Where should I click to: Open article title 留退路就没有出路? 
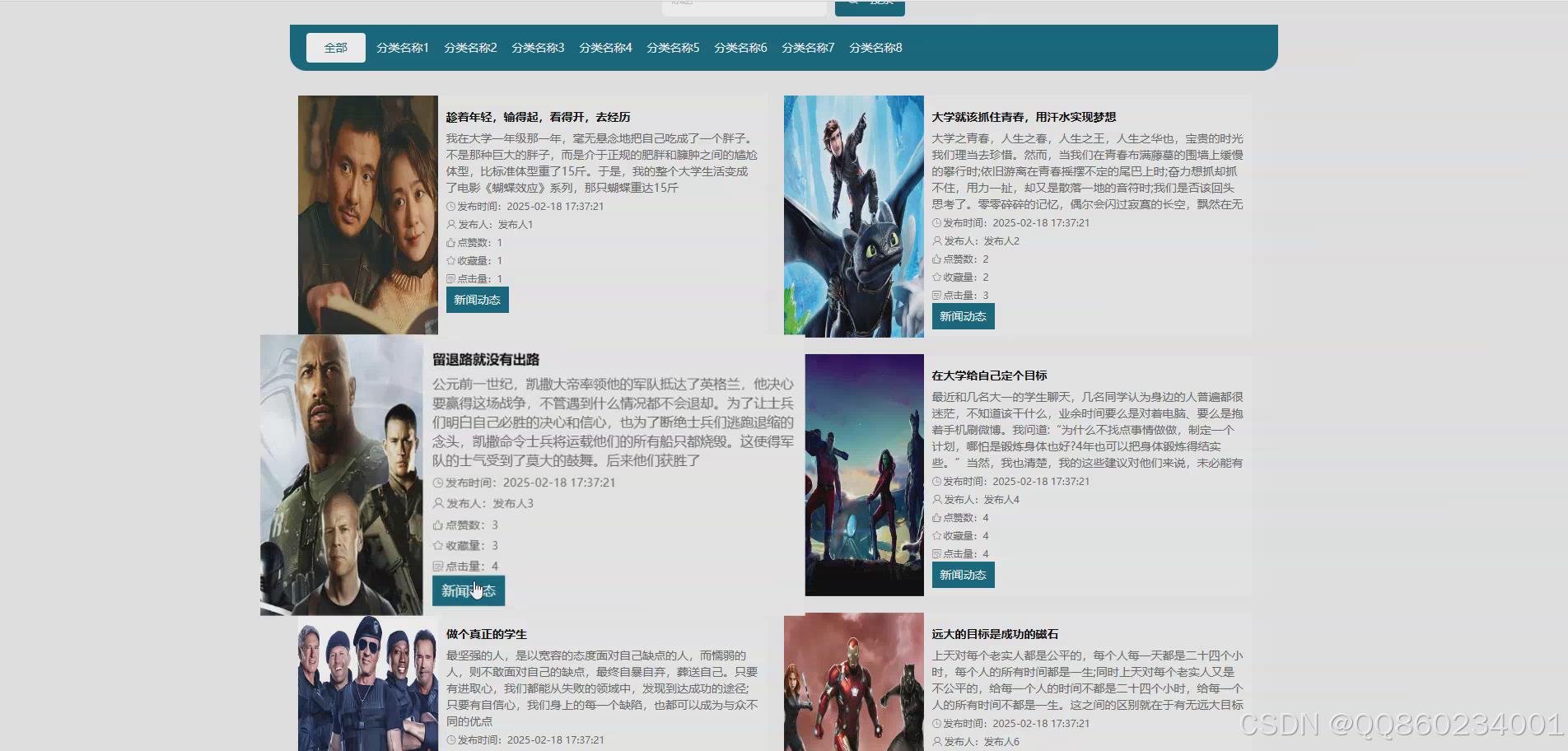[486, 360]
